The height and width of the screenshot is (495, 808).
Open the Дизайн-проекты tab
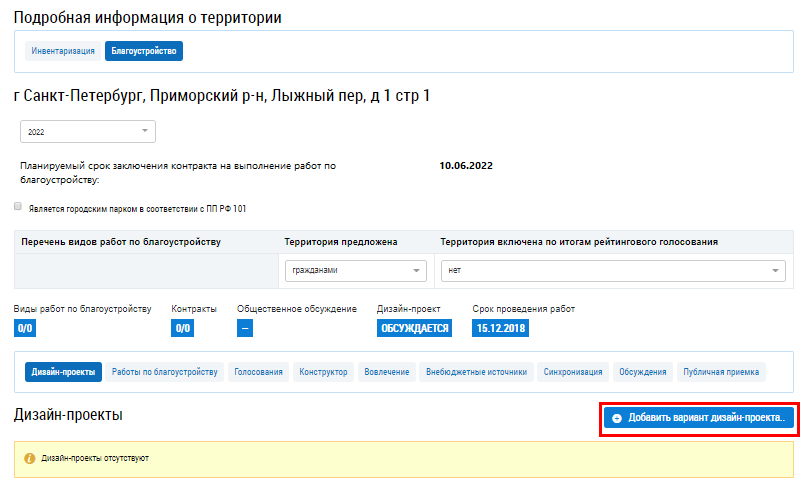click(64, 372)
